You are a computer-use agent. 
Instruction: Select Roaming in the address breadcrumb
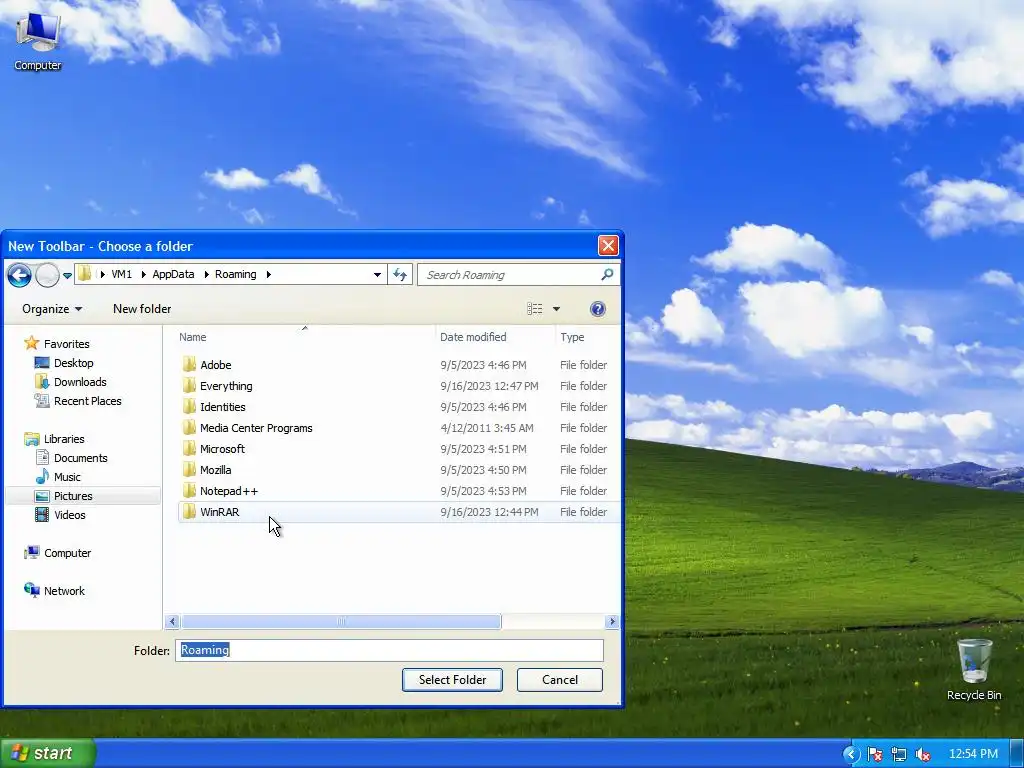pyautogui.click(x=236, y=274)
